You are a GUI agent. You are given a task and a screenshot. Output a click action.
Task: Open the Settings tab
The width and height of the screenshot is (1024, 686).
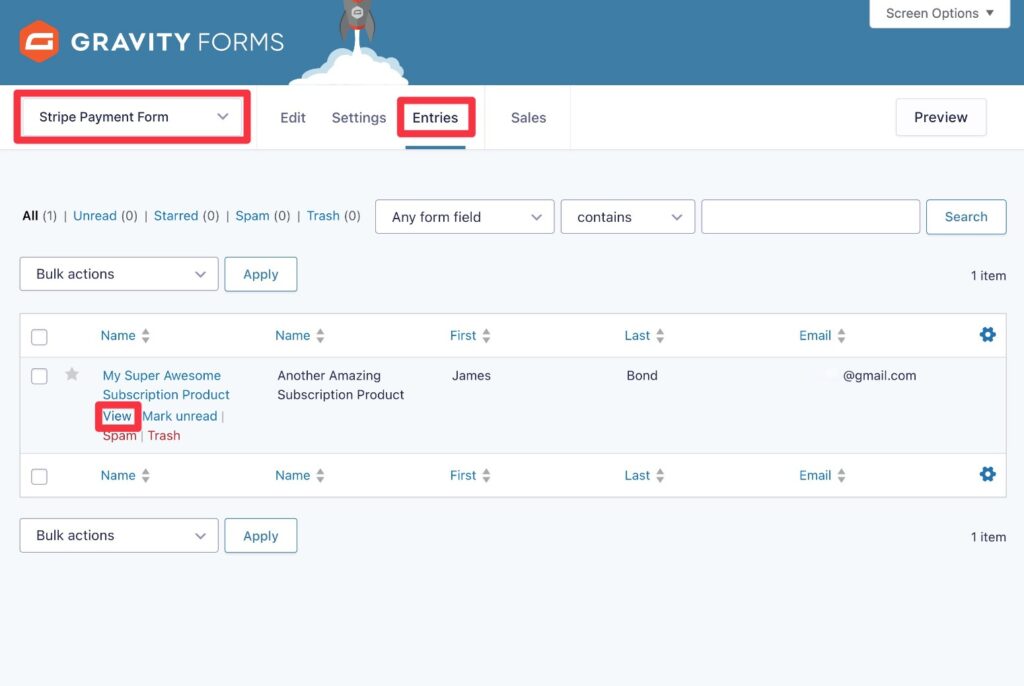pos(358,118)
